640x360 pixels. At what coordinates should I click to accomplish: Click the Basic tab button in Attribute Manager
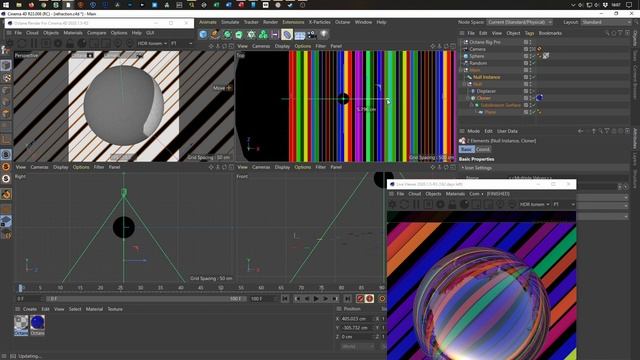point(467,149)
